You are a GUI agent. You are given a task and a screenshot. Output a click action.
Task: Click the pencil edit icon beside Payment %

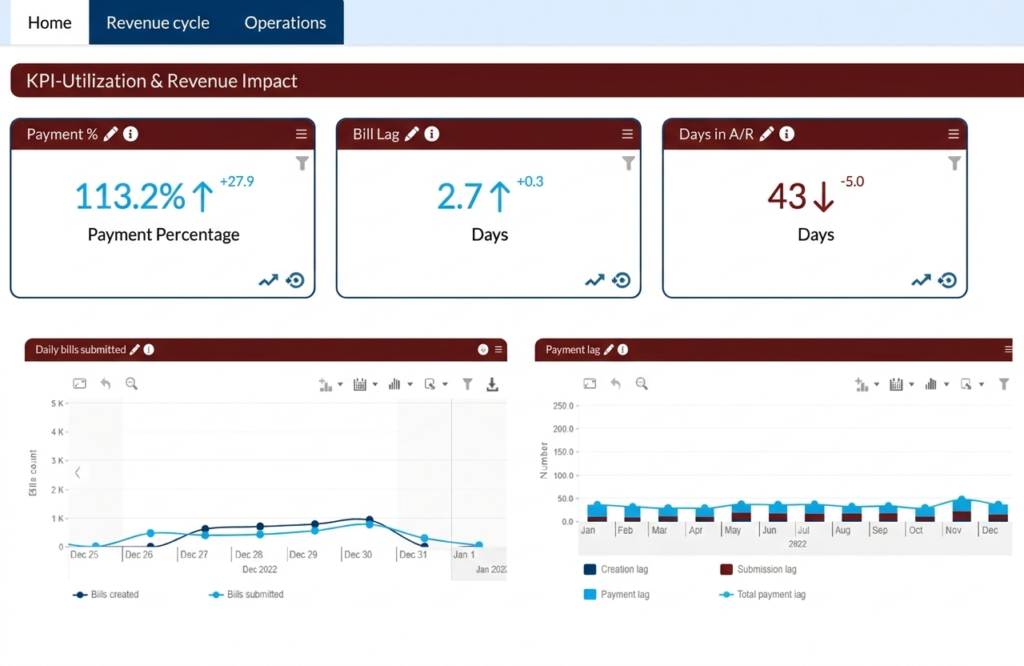click(111, 134)
